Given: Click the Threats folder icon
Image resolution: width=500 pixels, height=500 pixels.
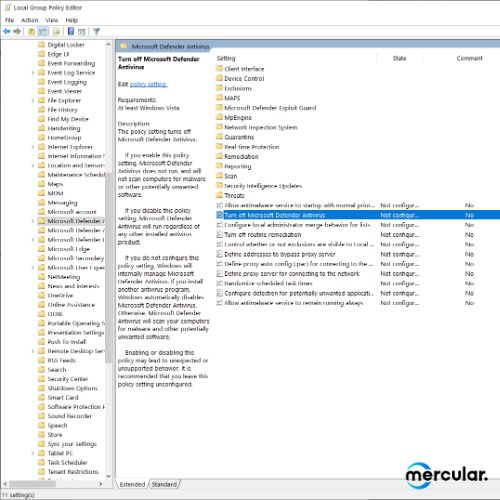Looking at the screenshot, I should pos(219,195).
